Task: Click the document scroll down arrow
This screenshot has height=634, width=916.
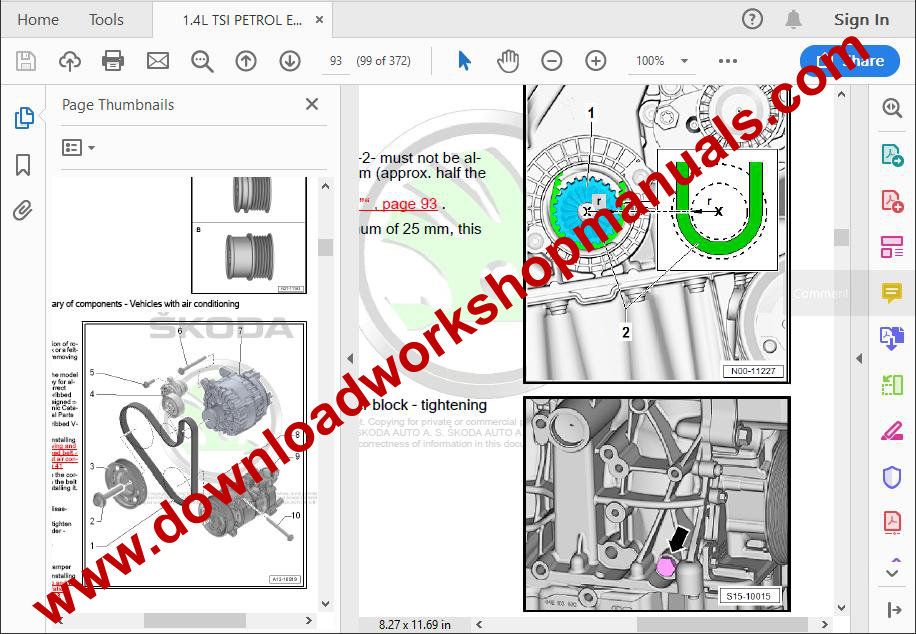Action: pos(841,608)
